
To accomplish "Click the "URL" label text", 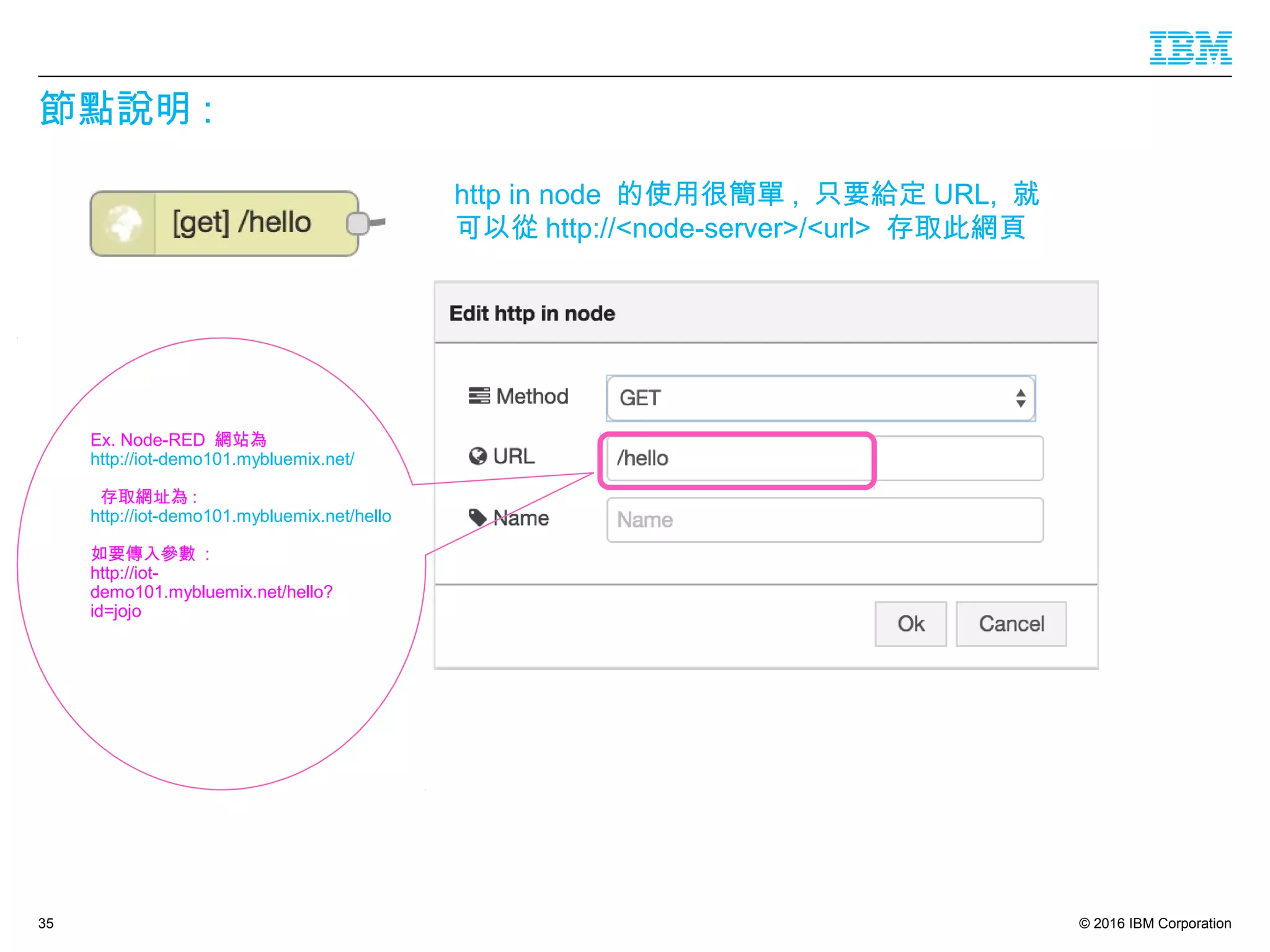I will (x=513, y=456).
